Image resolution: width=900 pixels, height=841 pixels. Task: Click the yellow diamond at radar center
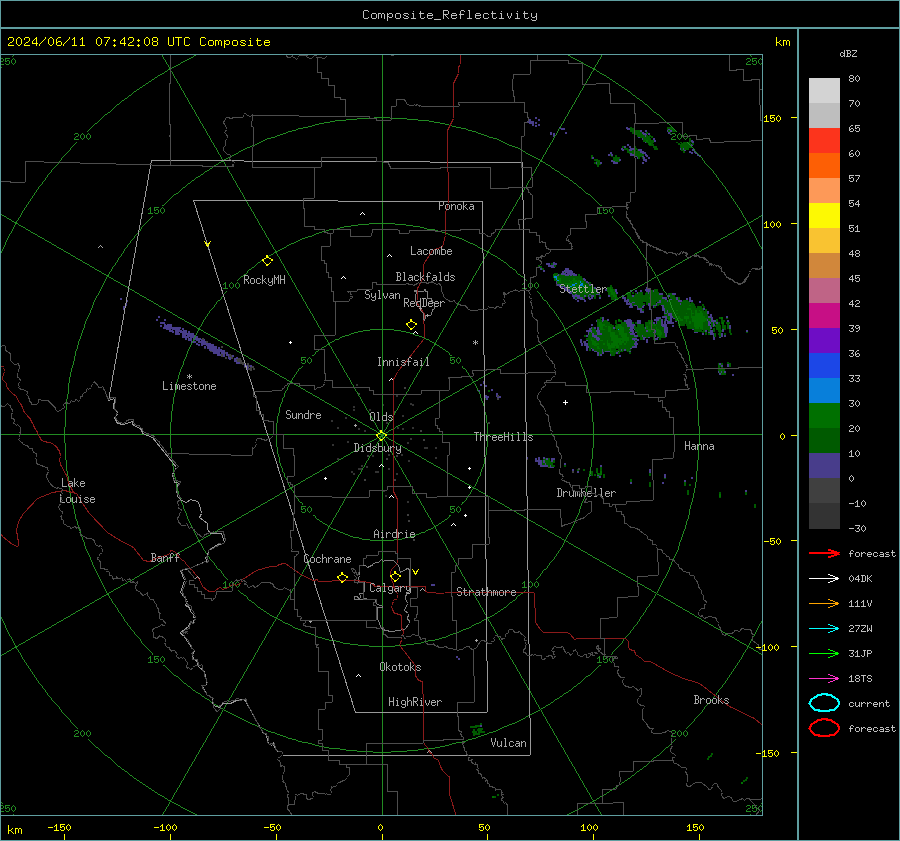(x=381, y=436)
